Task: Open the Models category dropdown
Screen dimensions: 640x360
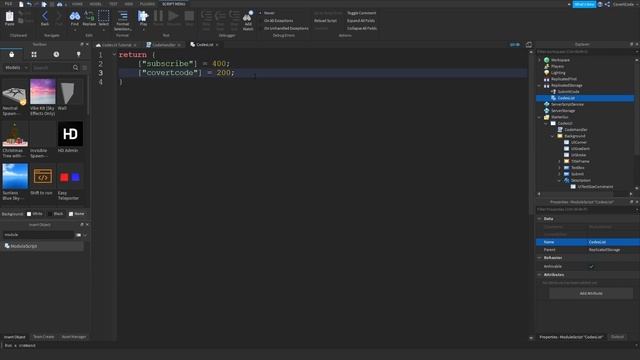Action: tap(16, 68)
